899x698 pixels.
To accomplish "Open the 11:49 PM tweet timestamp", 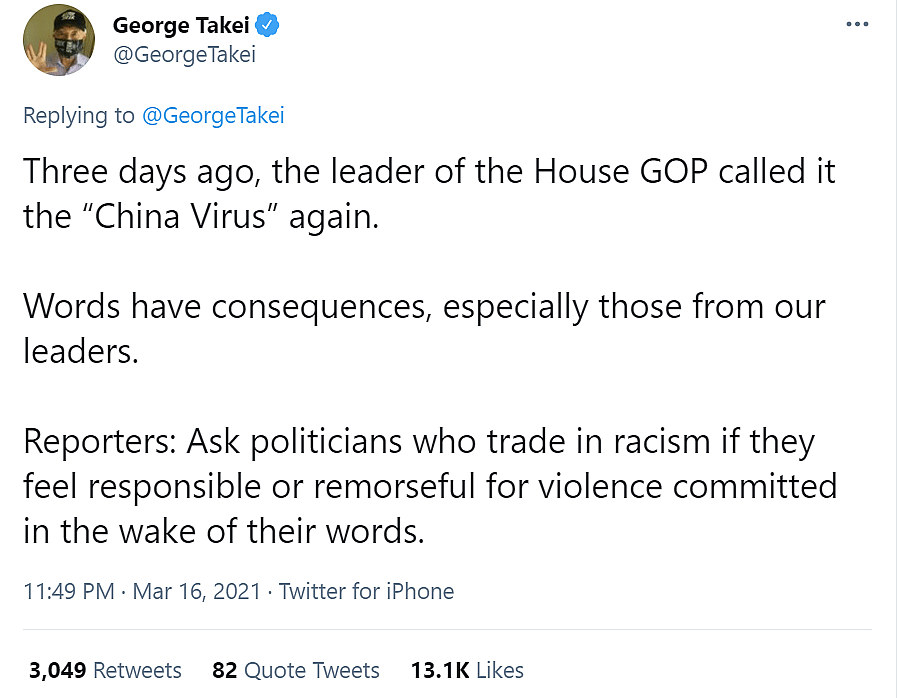I will (69, 591).
